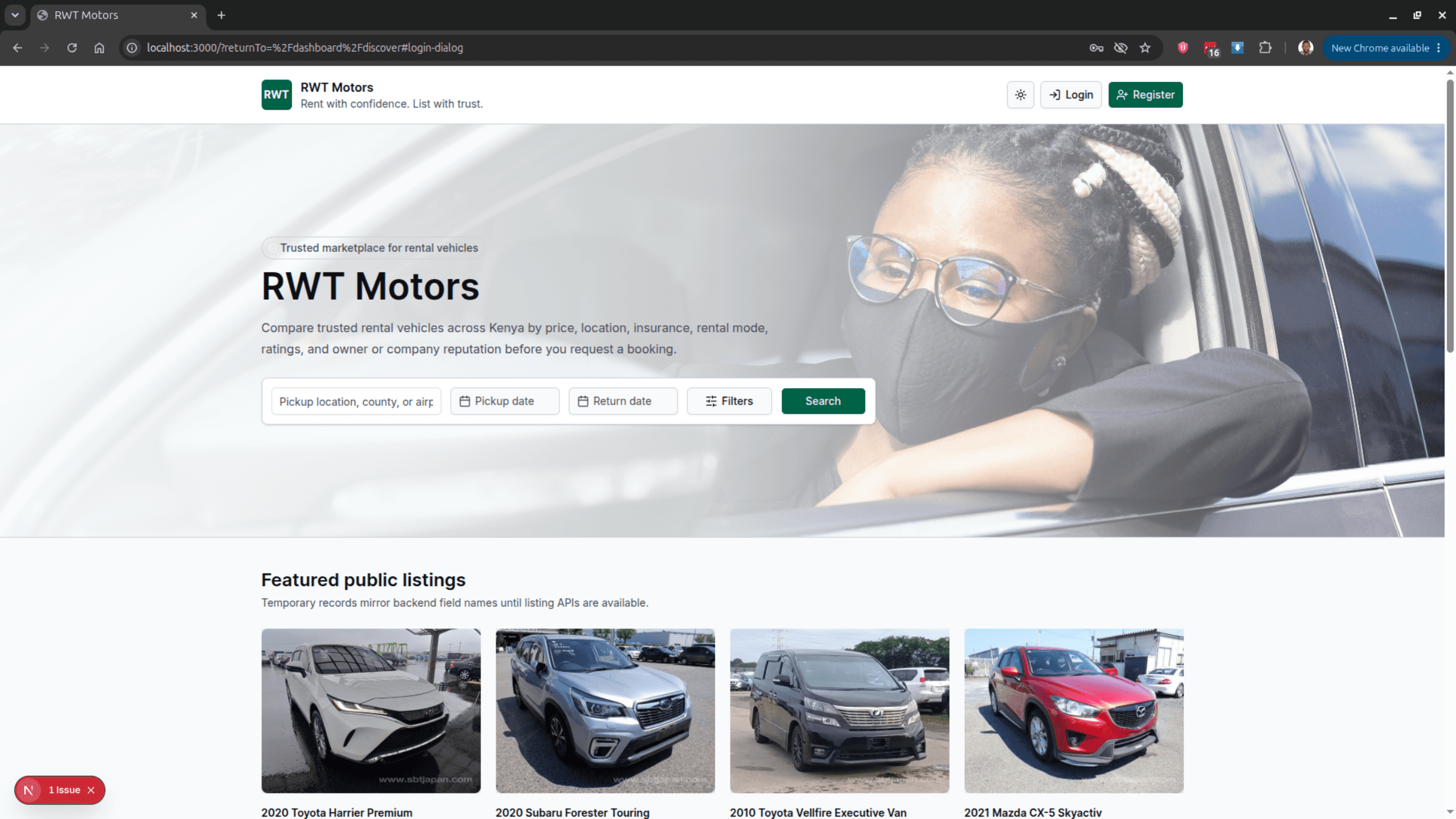Select the RWT Motors browser tab
This screenshot has width=1456, height=819.
118,15
